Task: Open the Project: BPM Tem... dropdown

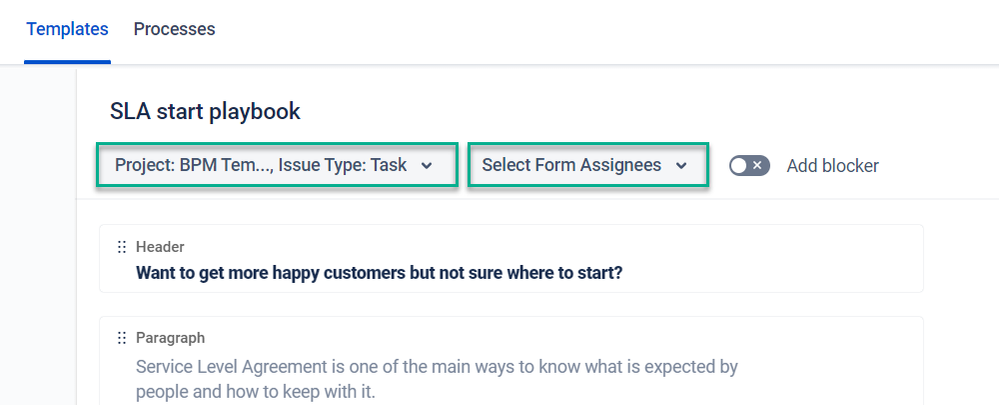Action: [276, 165]
